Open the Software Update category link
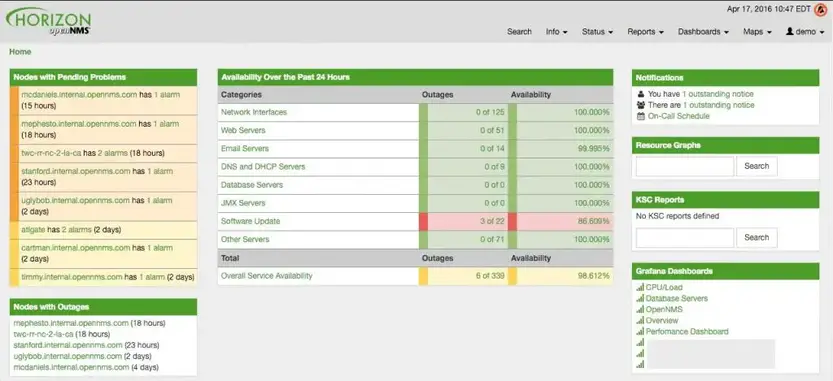The image size is (833, 381). [x=250, y=222]
